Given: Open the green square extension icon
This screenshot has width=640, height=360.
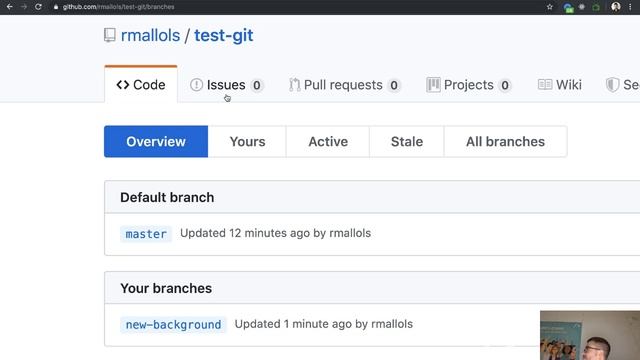Looking at the screenshot, I should [x=596, y=7].
